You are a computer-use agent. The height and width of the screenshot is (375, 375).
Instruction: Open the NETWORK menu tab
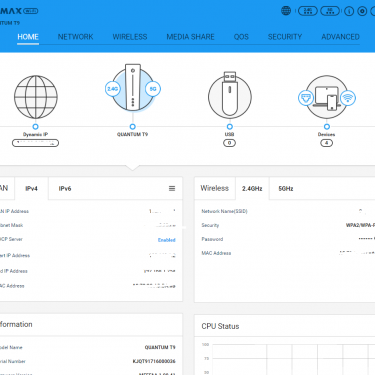coord(75,37)
